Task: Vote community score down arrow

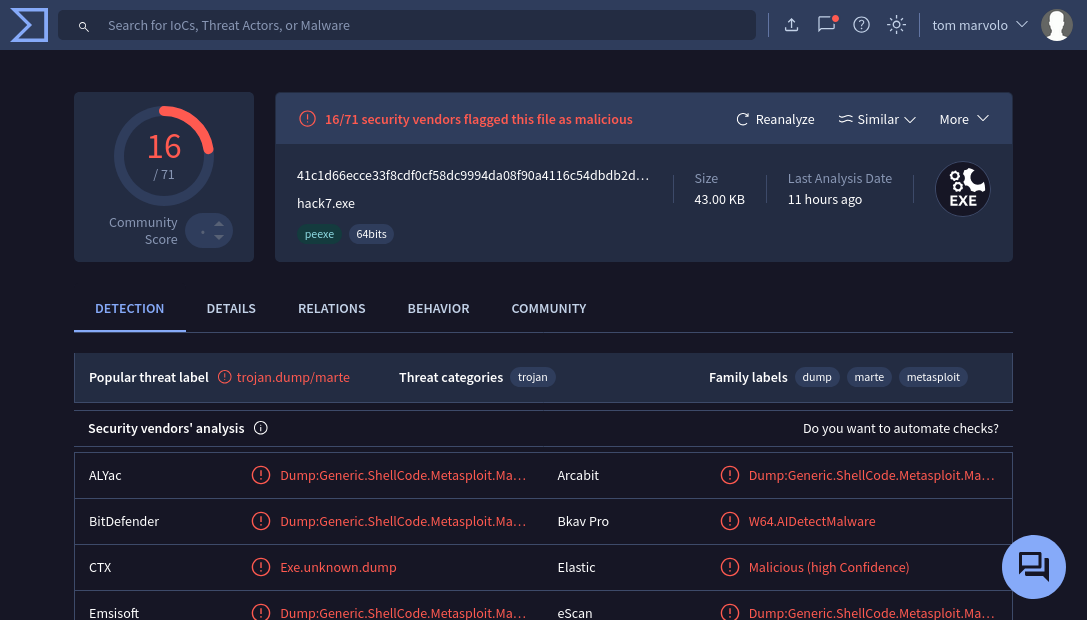Action: coord(219,238)
